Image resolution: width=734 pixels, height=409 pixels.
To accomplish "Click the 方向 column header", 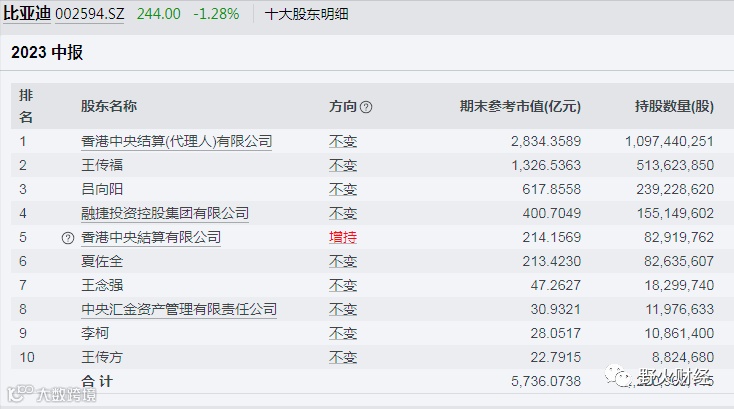I will pos(343,106).
